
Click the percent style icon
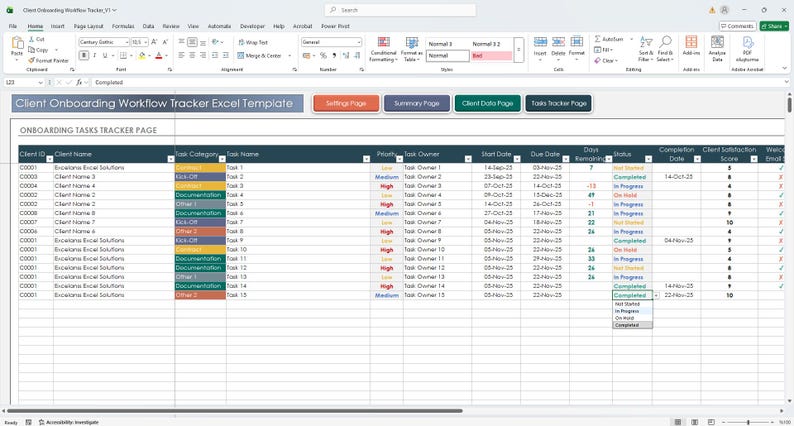click(323, 56)
